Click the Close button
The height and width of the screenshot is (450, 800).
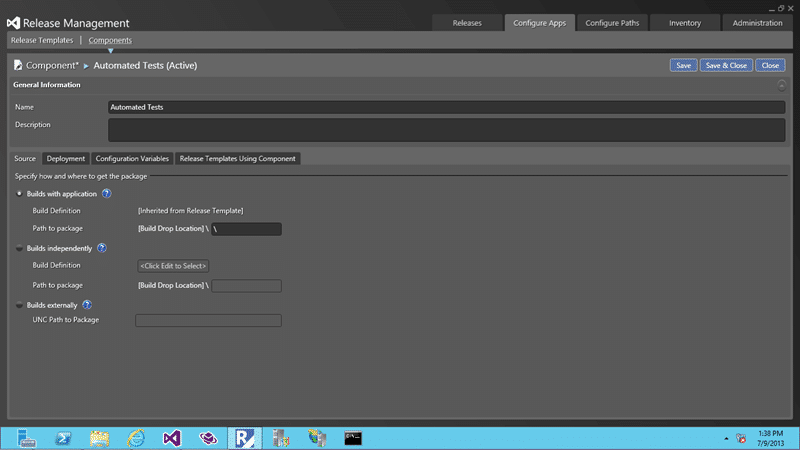click(770, 65)
